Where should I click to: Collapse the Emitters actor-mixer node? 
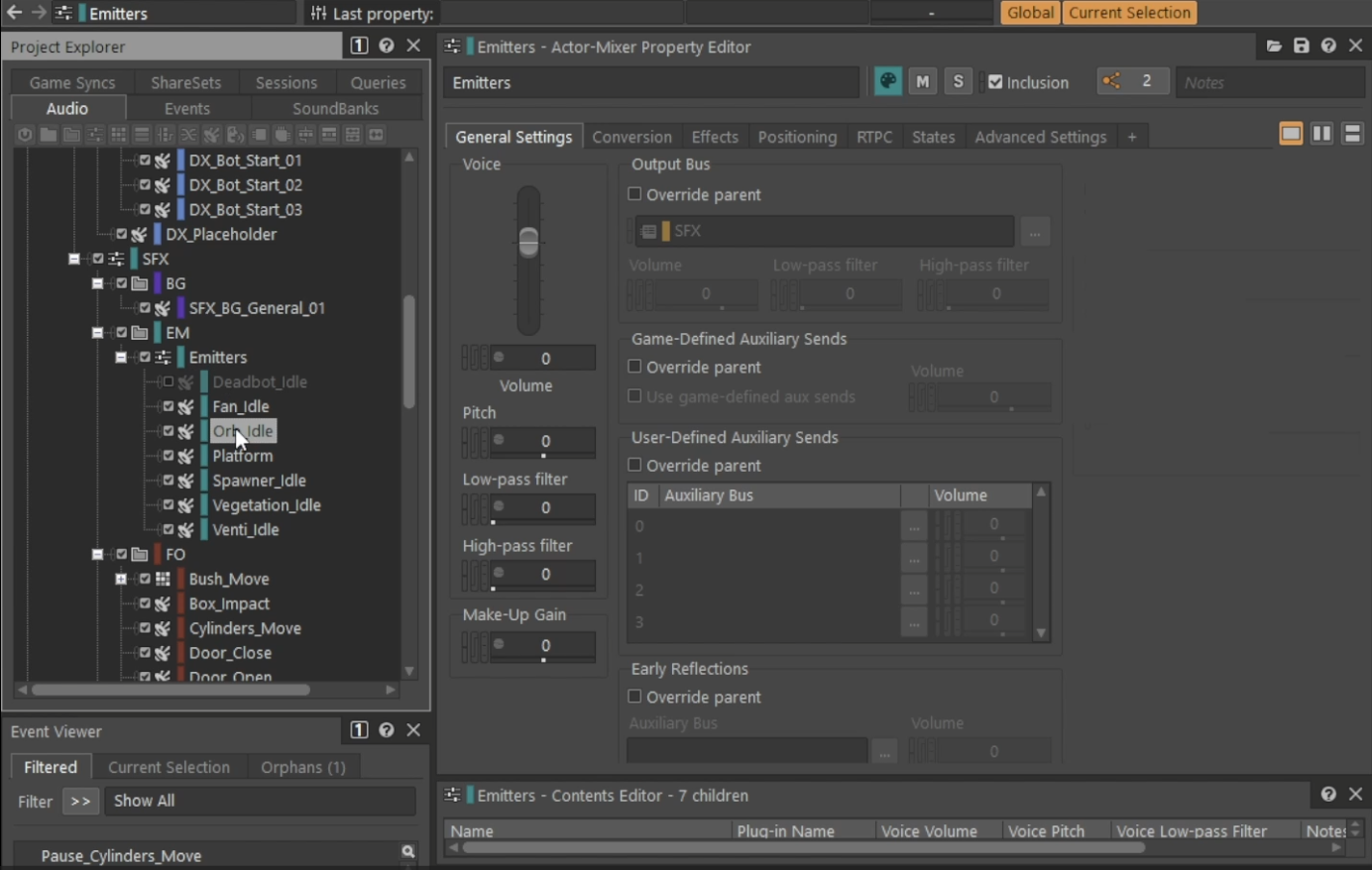(x=121, y=358)
